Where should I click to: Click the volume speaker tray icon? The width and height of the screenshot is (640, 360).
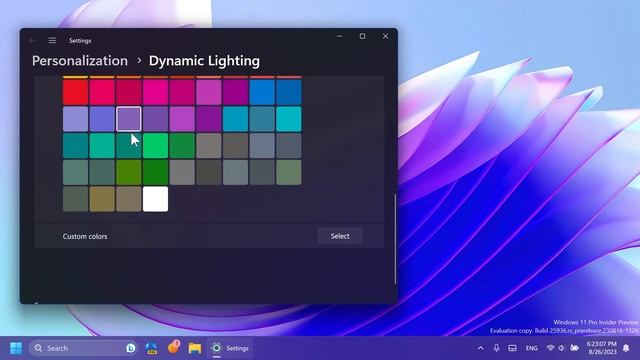click(562, 348)
